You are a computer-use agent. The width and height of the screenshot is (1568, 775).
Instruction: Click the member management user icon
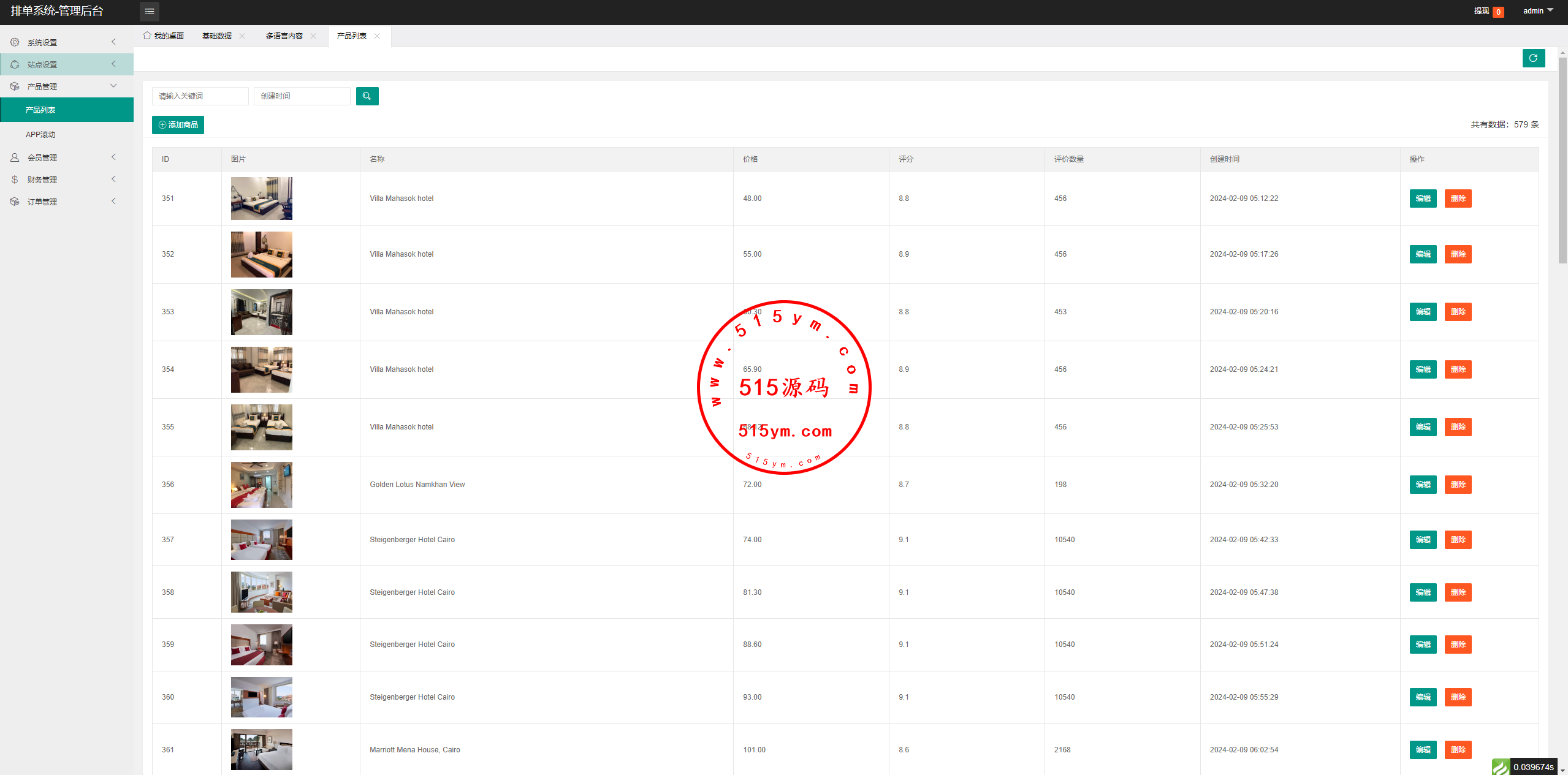(x=15, y=157)
